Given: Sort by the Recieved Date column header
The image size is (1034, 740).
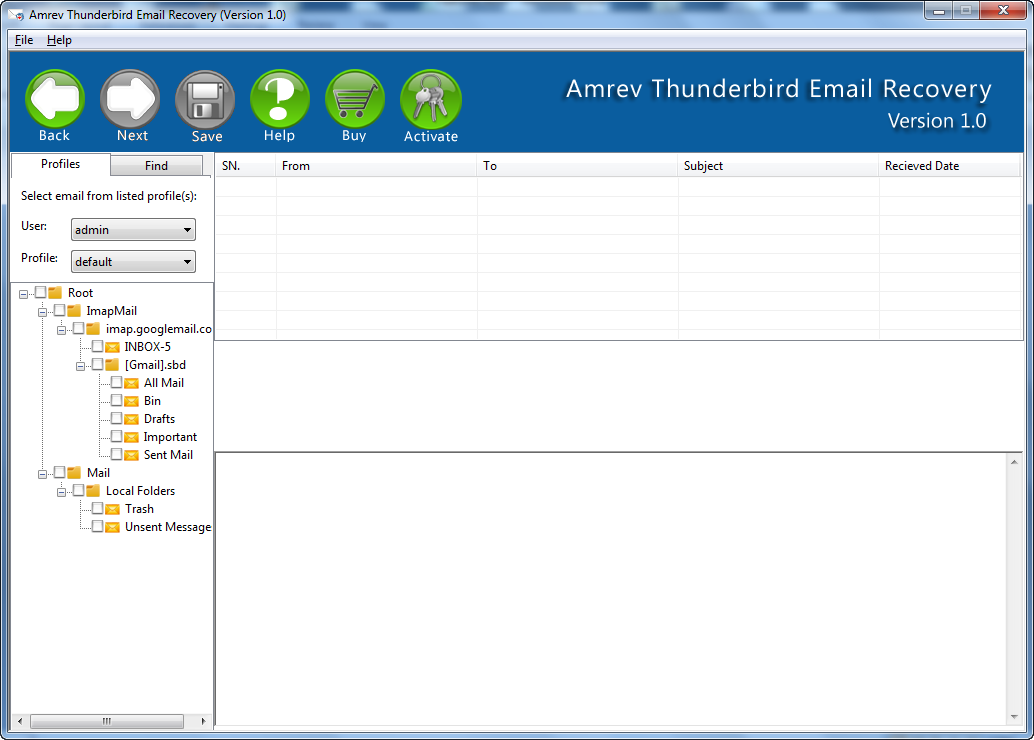Looking at the screenshot, I should point(950,166).
